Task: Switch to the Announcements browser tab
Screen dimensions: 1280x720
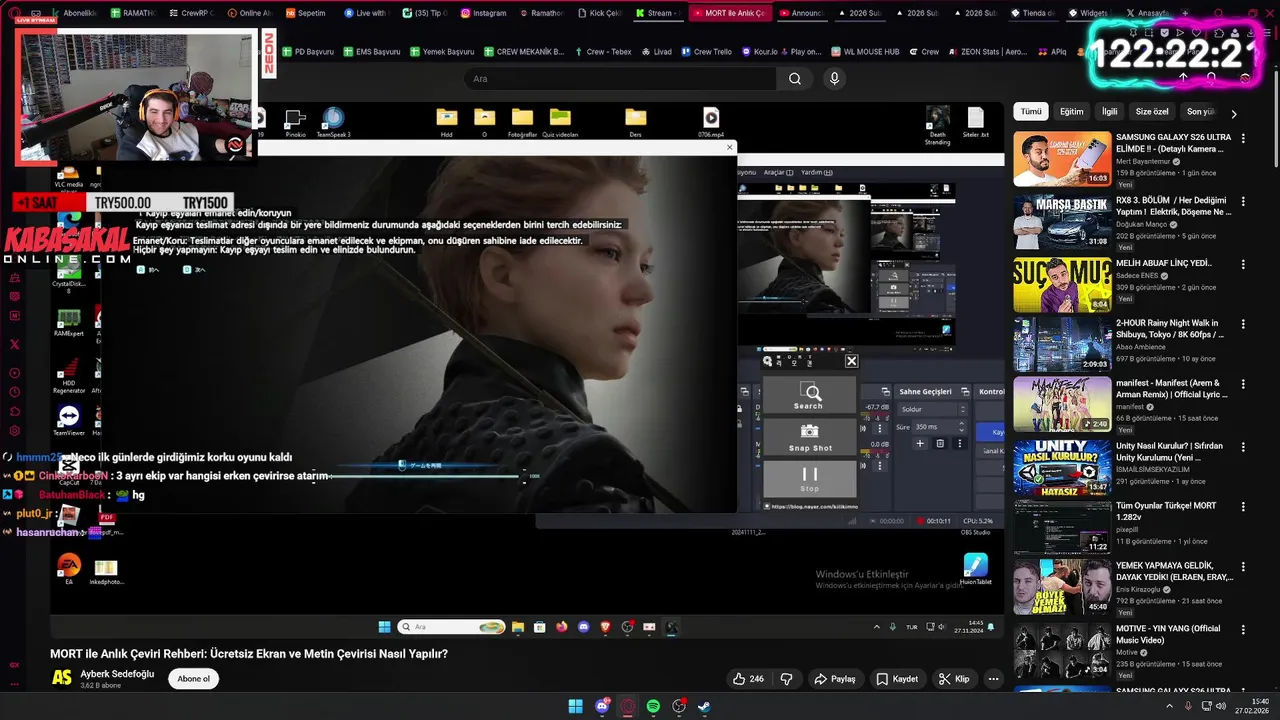Action: pos(800,13)
